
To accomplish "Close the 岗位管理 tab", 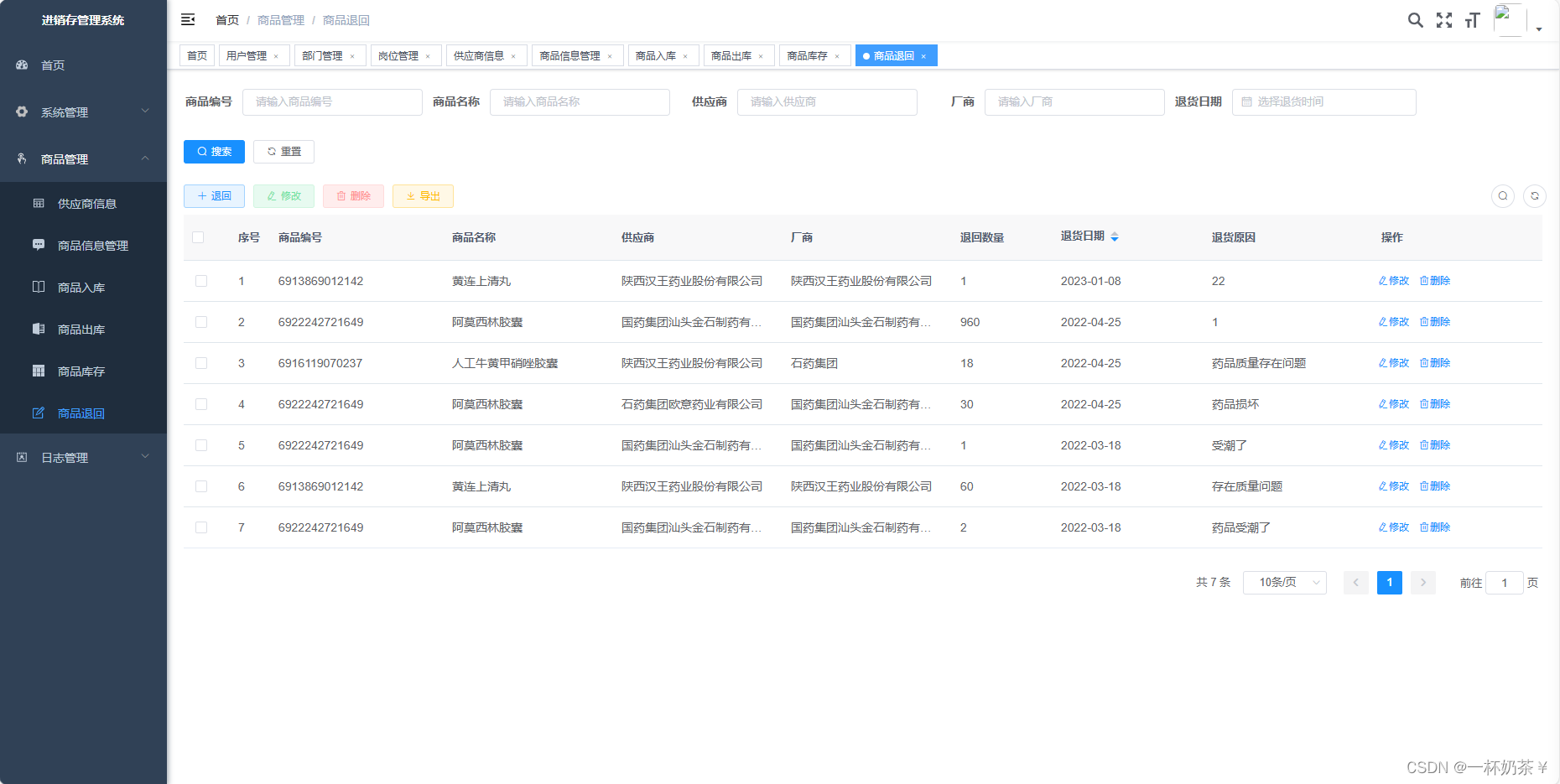I will [428, 56].
